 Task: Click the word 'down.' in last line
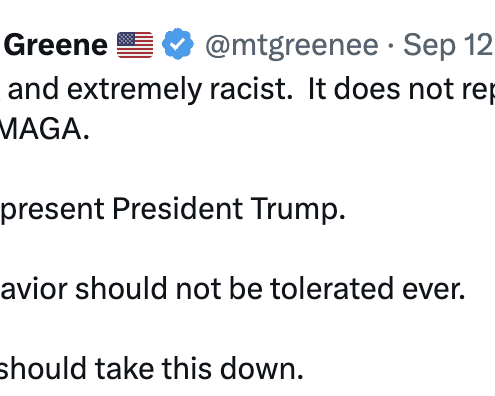tap(262, 369)
